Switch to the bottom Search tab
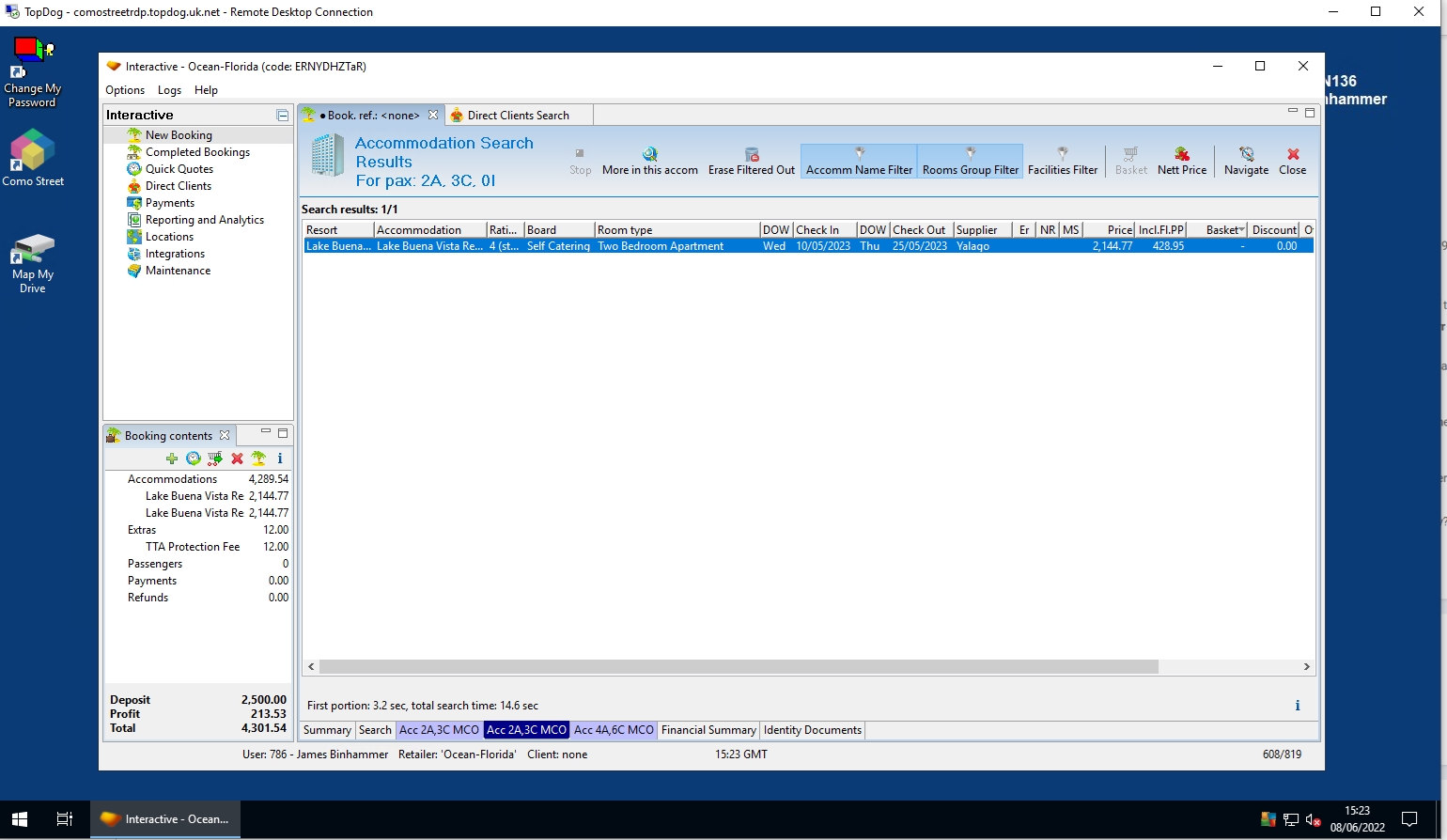Viewport: 1447px width, 840px height. (x=375, y=730)
